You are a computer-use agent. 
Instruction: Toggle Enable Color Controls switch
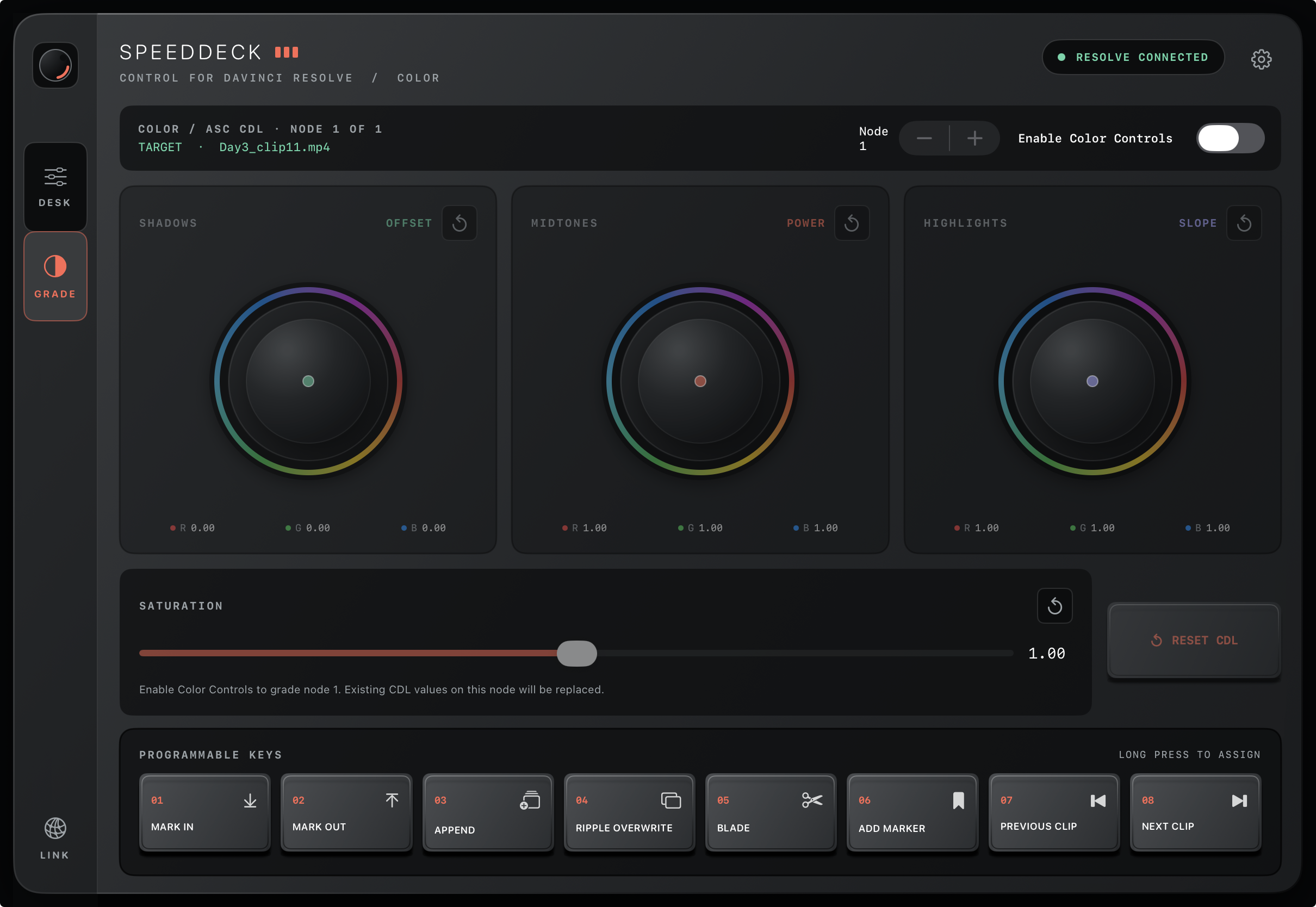click(1230, 138)
